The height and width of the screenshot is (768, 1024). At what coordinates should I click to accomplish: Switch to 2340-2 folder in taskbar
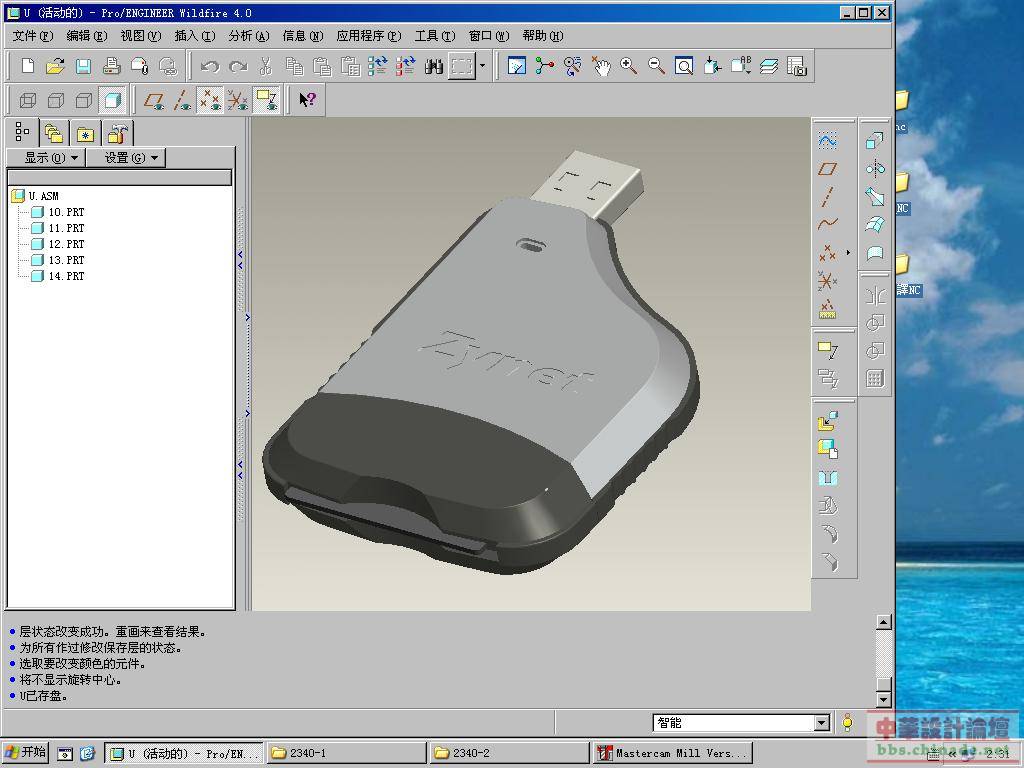pos(509,753)
